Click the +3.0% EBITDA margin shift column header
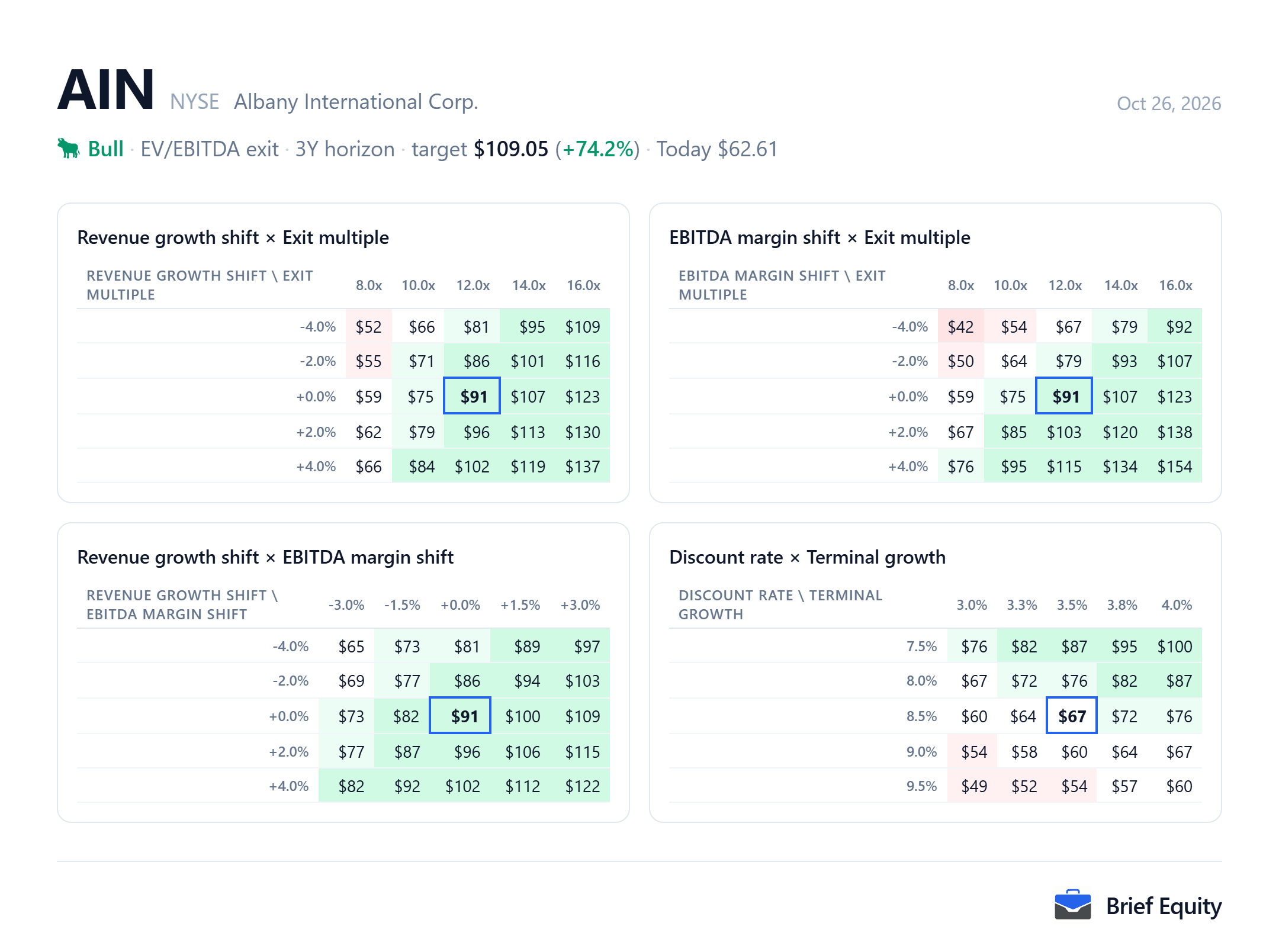Image resolution: width=1279 pixels, height=952 pixels. pyautogui.click(x=580, y=605)
